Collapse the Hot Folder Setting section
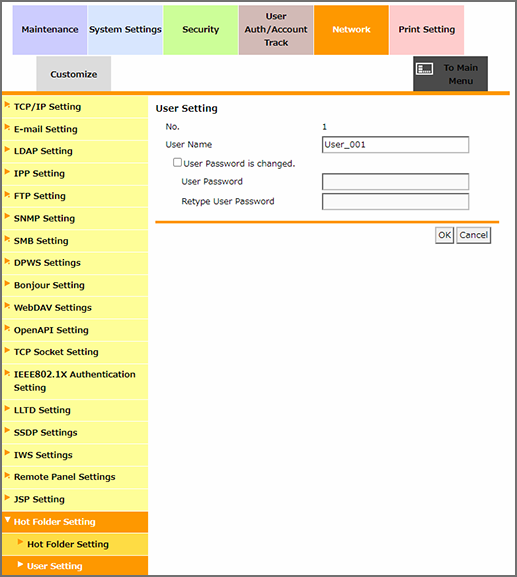This screenshot has height=577, width=517. click(75, 522)
